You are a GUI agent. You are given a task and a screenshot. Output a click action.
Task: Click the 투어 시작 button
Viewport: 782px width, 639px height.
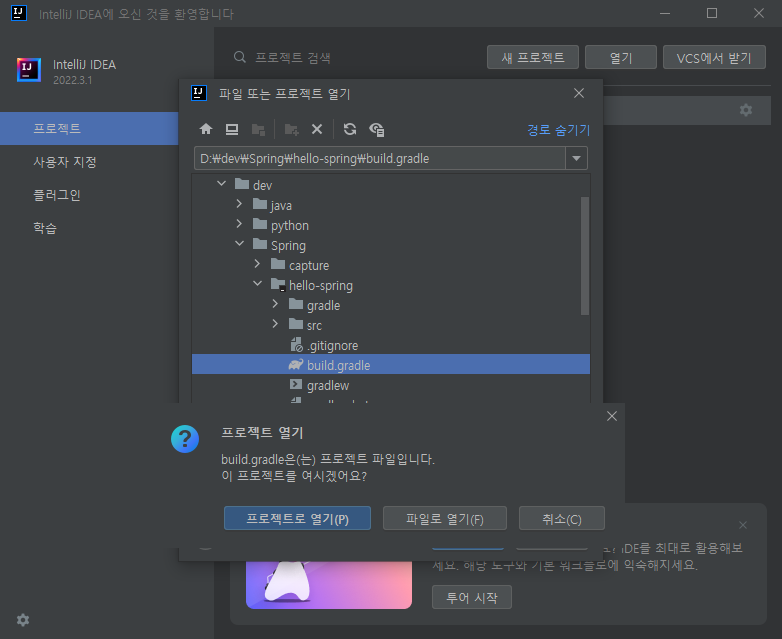click(x=472, y=598)
